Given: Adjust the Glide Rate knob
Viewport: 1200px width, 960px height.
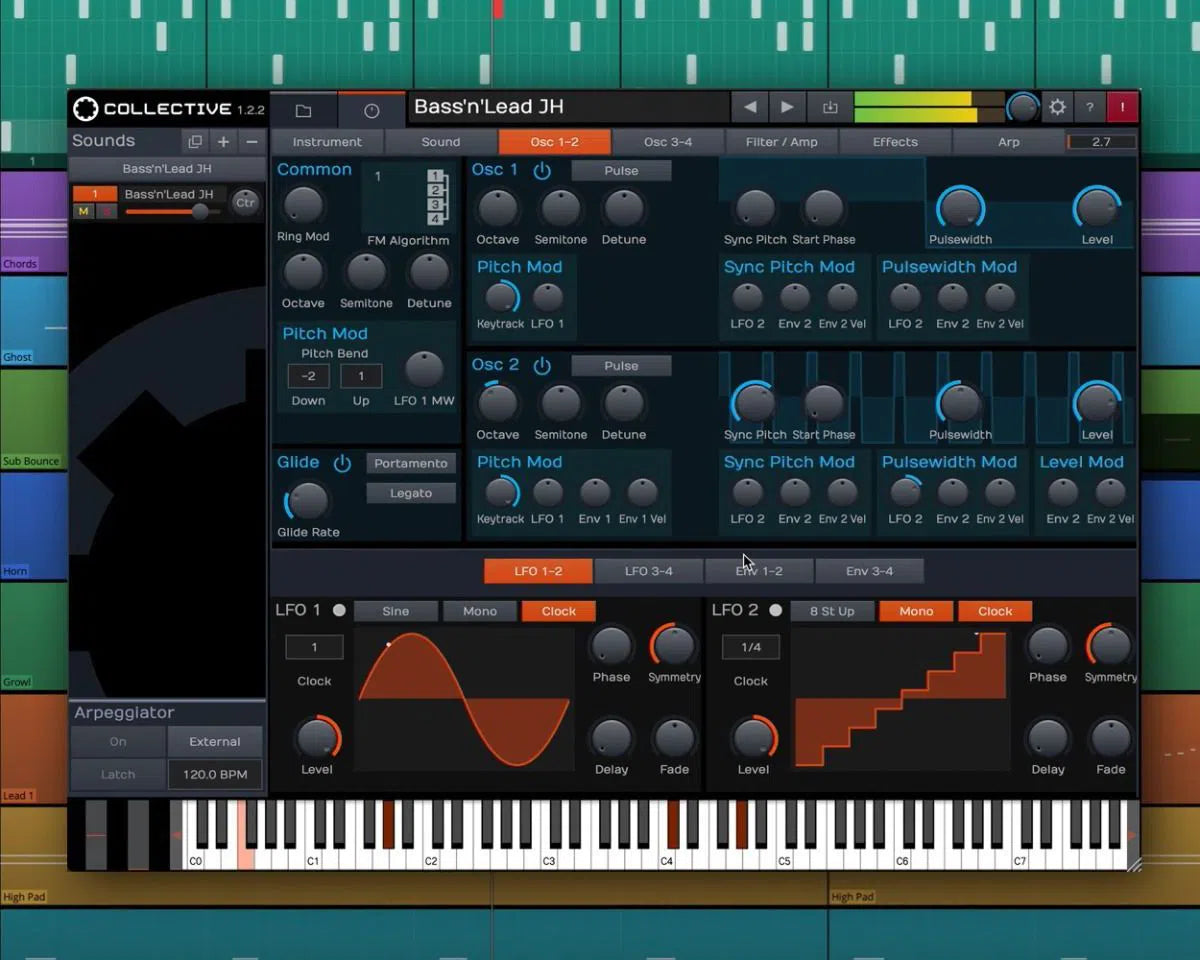Looking at the screenshot, I should (x=306, y=500).
